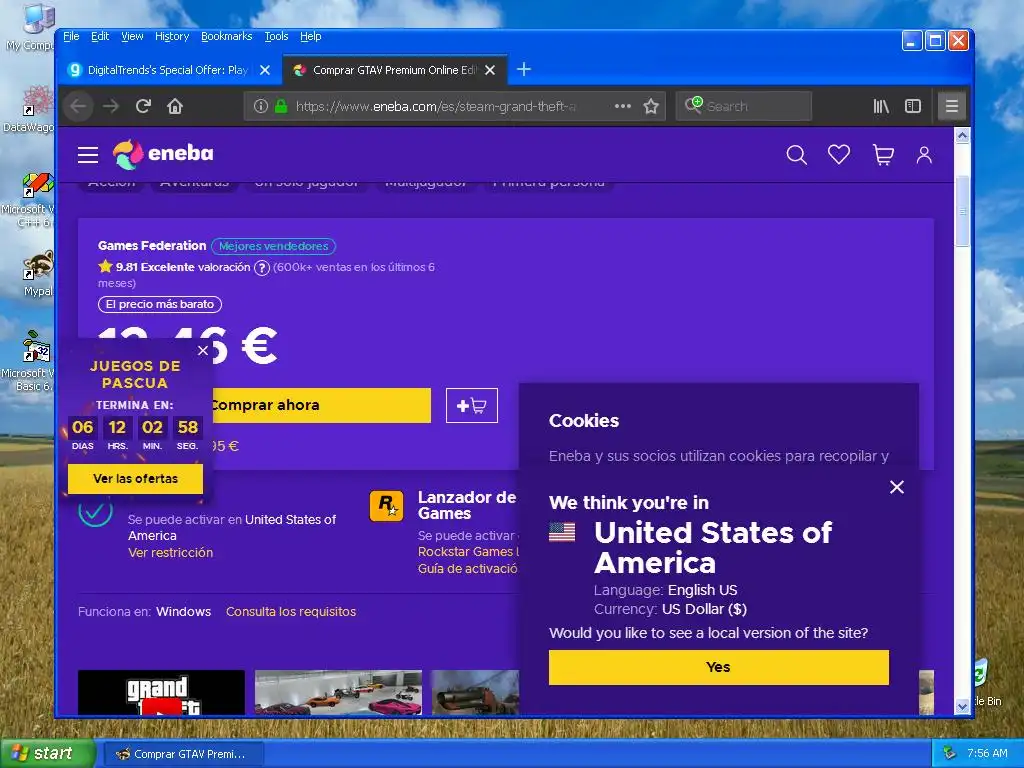The height and width of the screenshot is (768, 1024).
Task: Go to the browser Home page
Action: coord(174,106)
